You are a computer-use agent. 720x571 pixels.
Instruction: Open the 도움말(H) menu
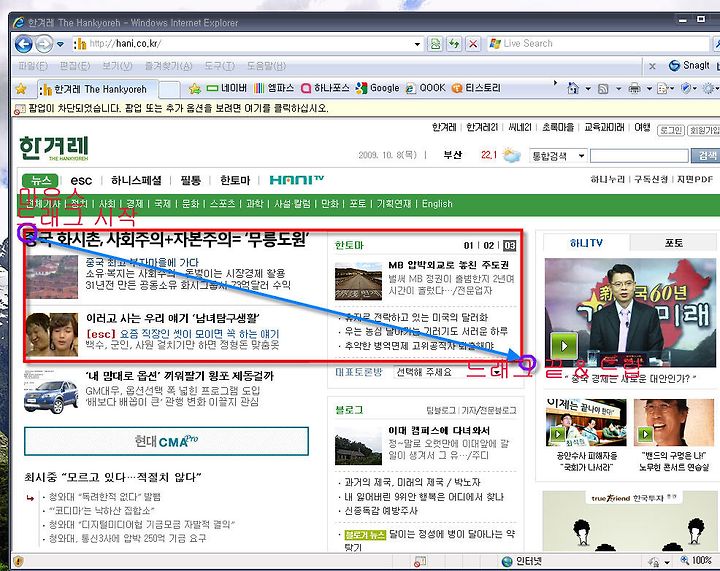(266, 66)
